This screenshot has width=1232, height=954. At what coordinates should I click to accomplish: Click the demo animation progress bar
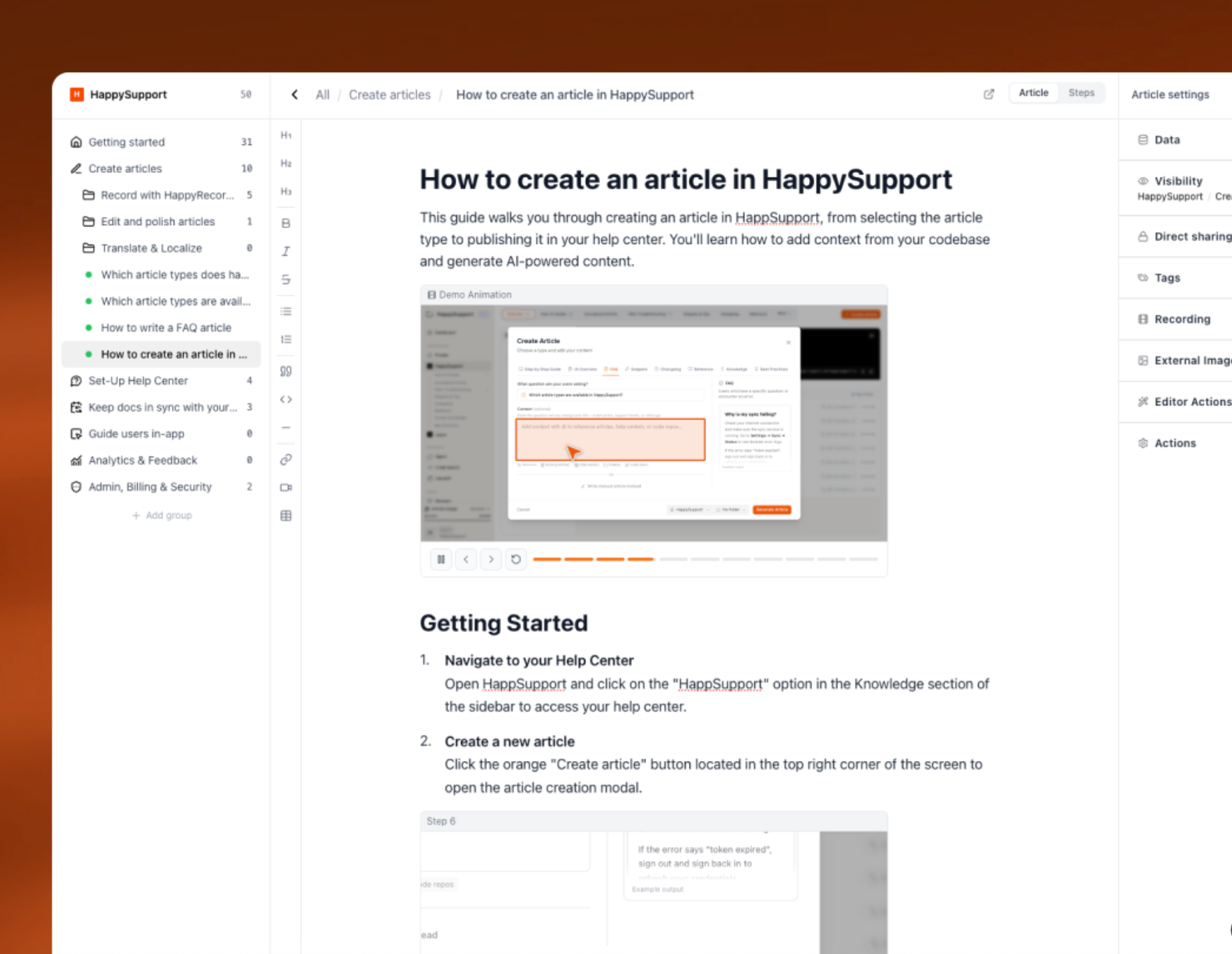(x=706, y=559)
